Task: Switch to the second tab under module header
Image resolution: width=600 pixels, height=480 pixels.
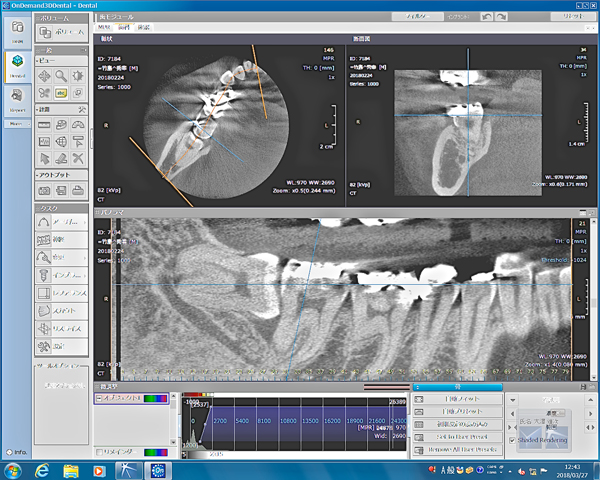Action: 125,28
